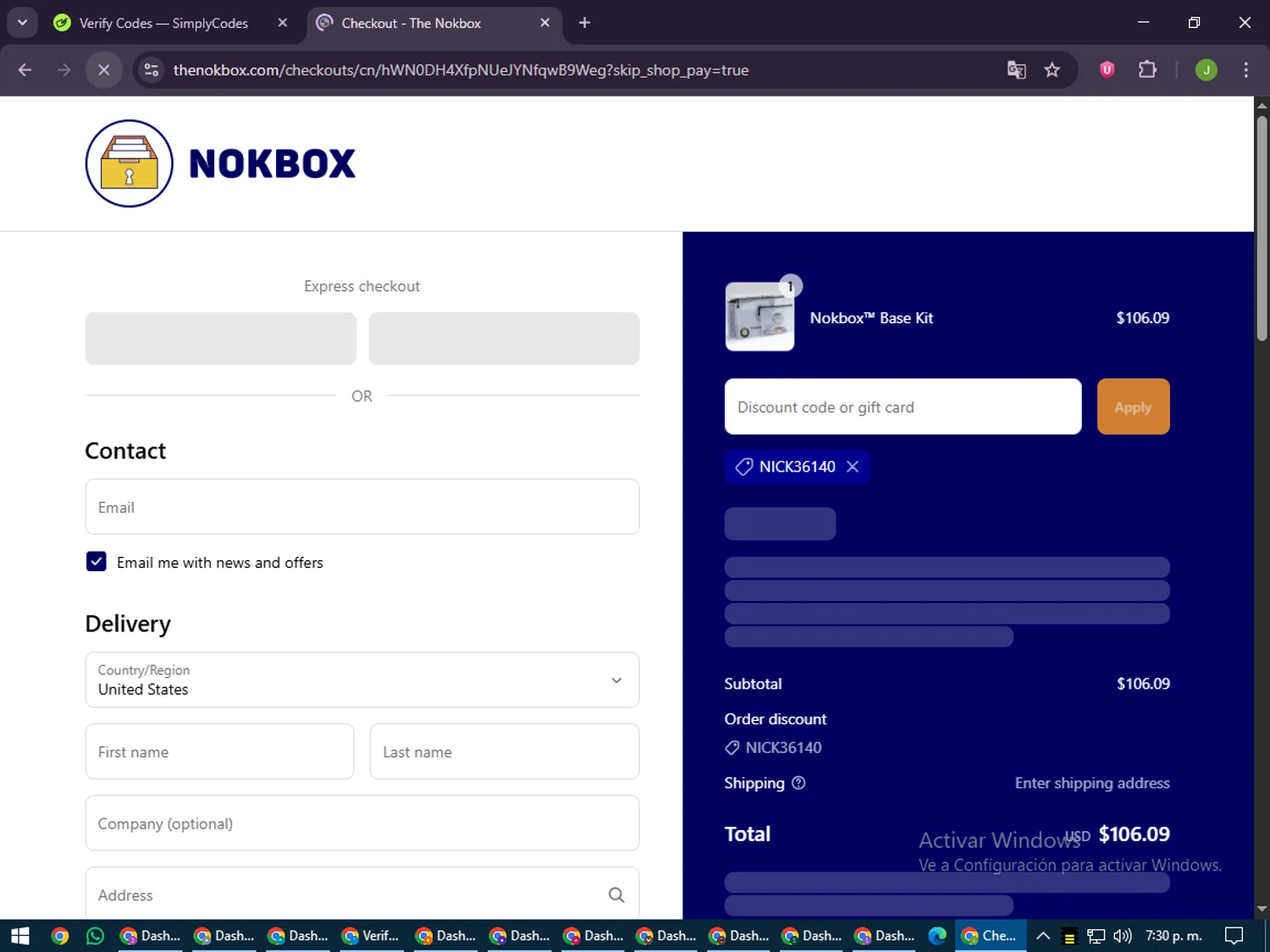Go back to the previous page
The width and height of the screenshot is (1270, 952).
(x=25, y=70)
